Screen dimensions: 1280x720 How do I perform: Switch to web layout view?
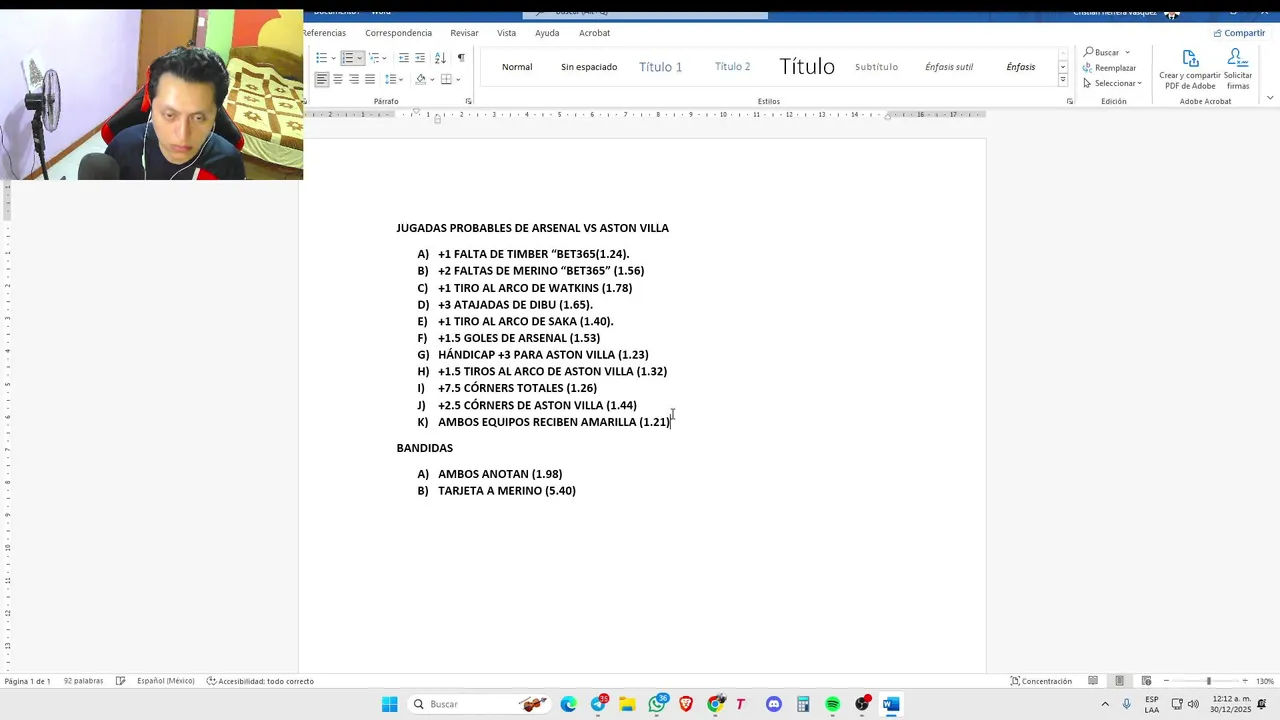(x=1146, y=681)
